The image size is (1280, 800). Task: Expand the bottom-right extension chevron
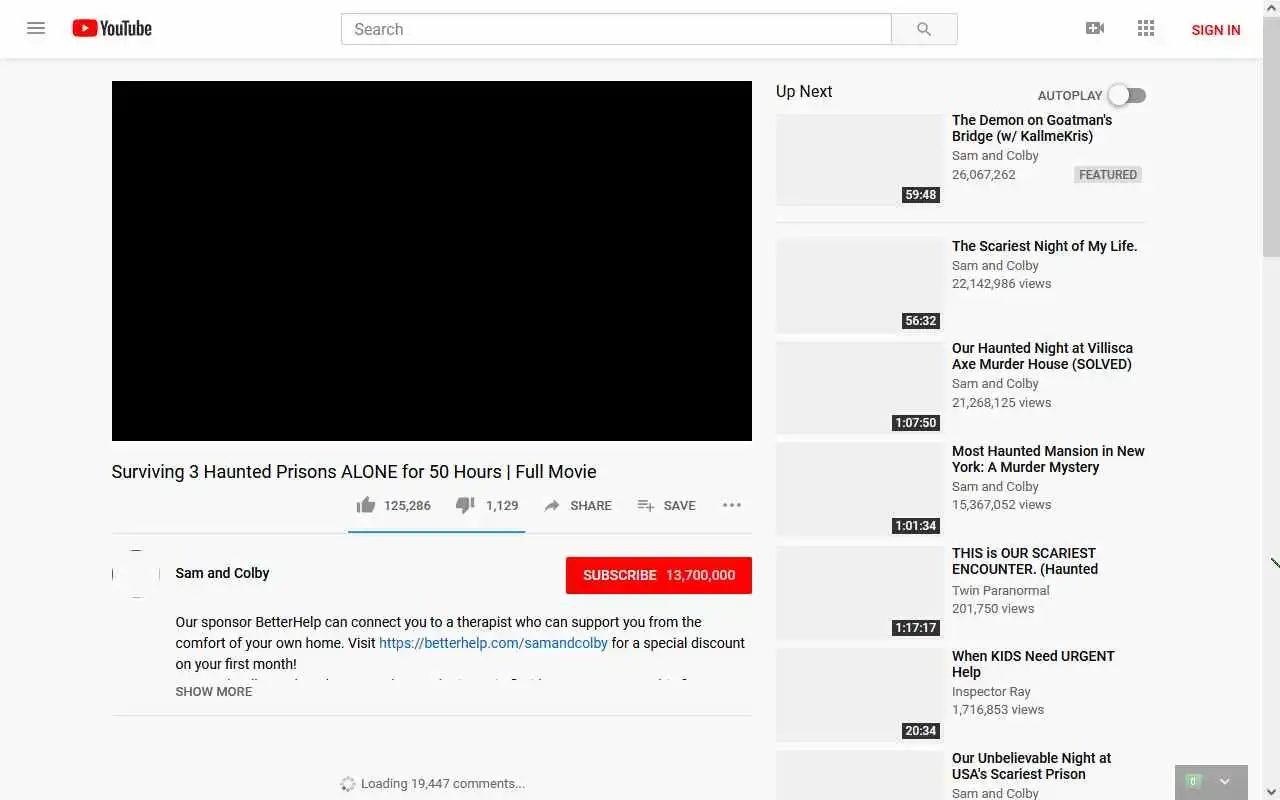[1225, 782]
